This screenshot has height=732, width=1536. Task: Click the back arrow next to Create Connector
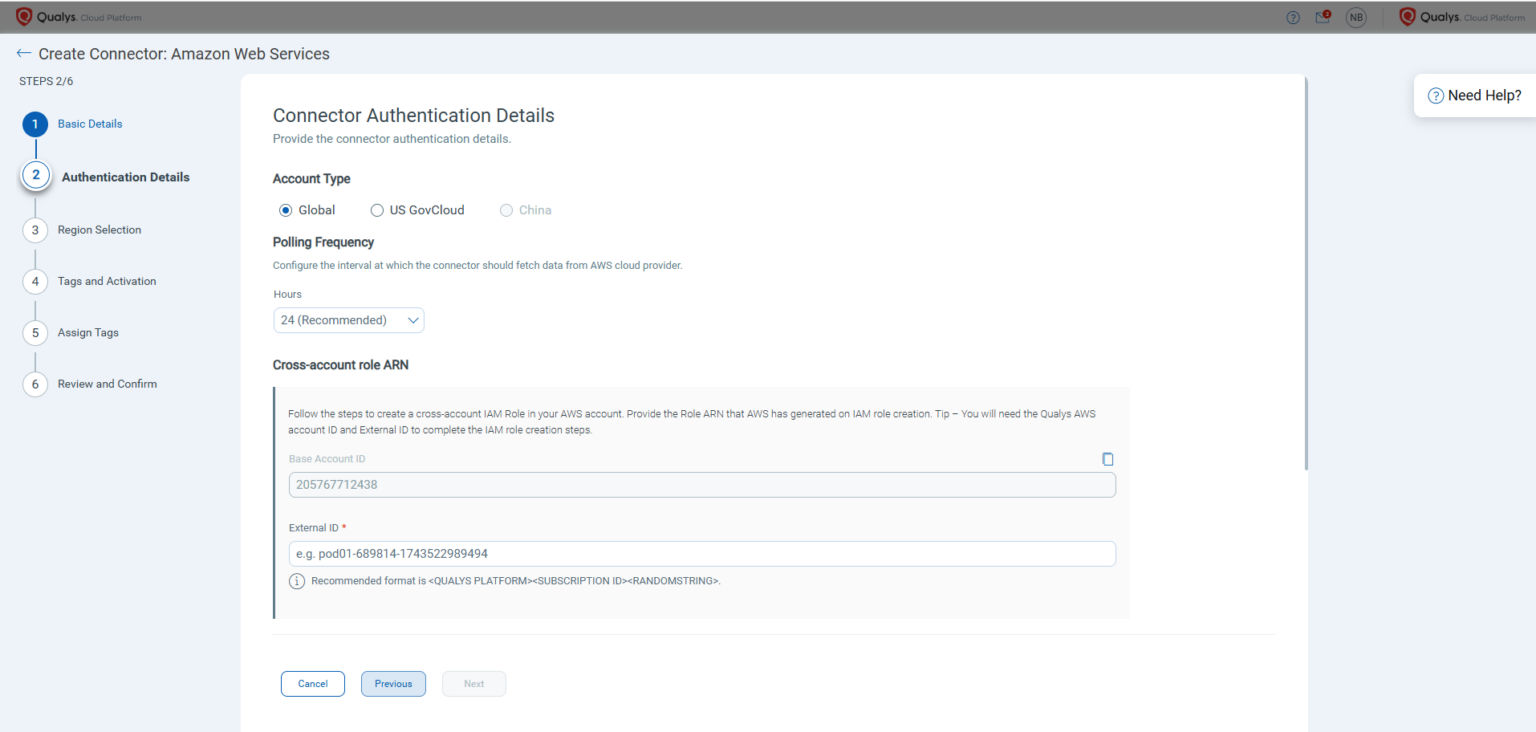click(22, 53)
